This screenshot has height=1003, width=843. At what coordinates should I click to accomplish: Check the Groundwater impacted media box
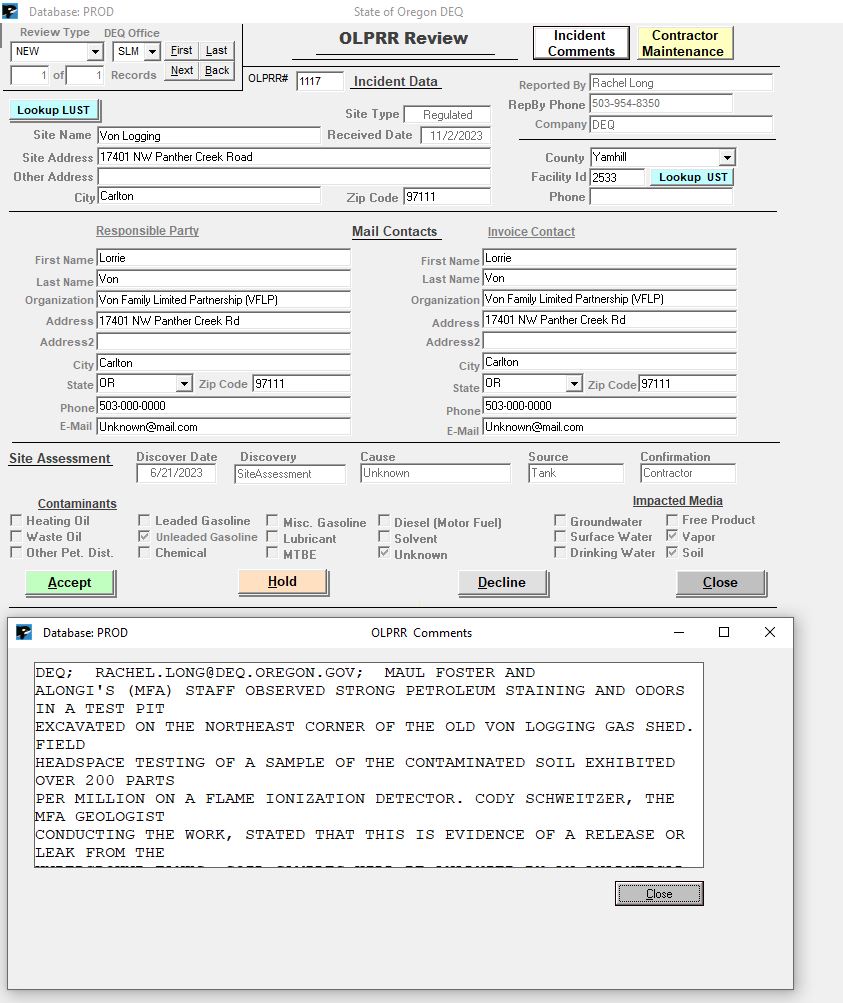[560, 522]
